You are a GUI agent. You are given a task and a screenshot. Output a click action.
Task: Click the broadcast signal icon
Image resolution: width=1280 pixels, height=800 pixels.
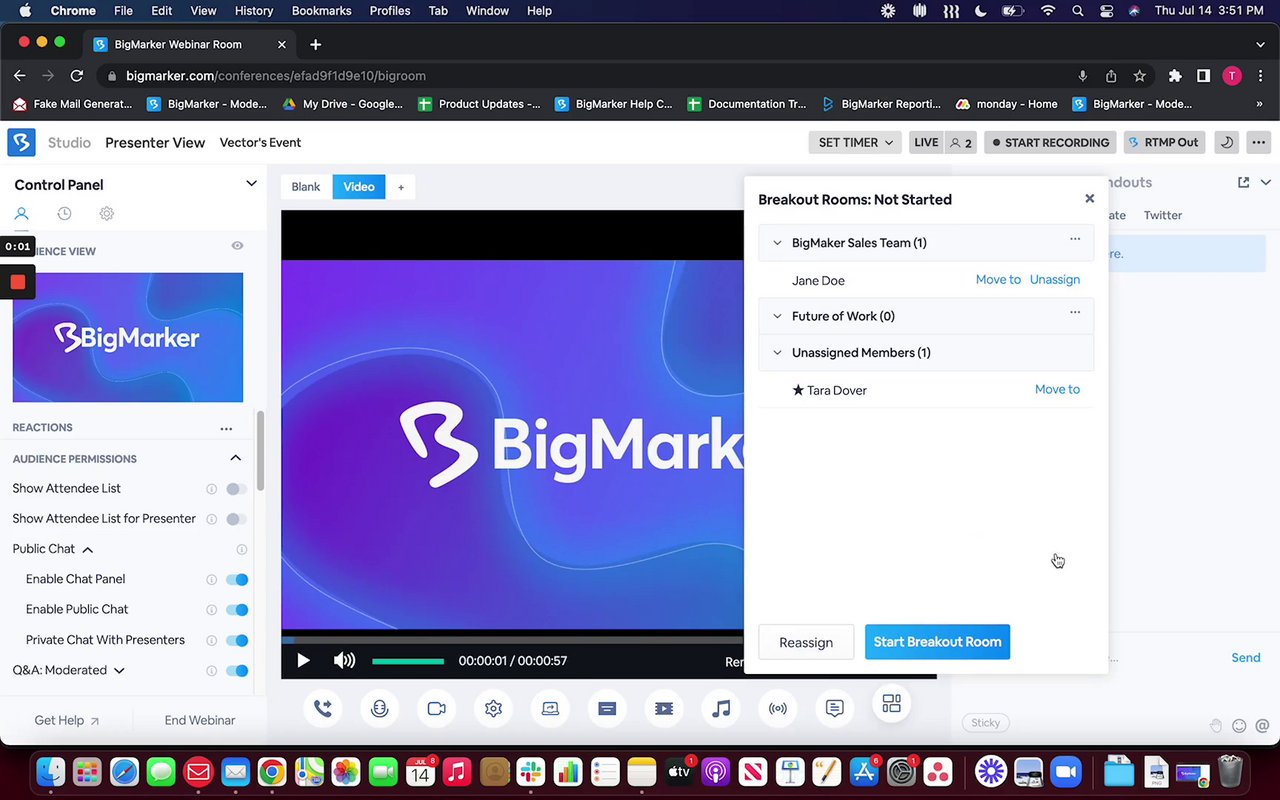tap(778, 709)
